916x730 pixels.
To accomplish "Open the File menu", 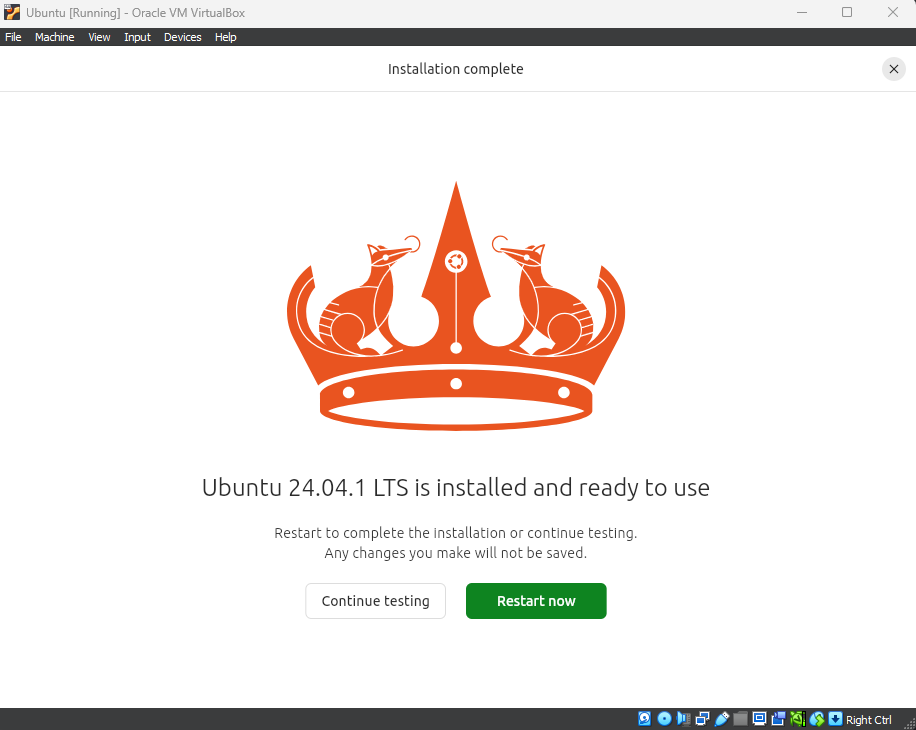I will tap(13, 37).
